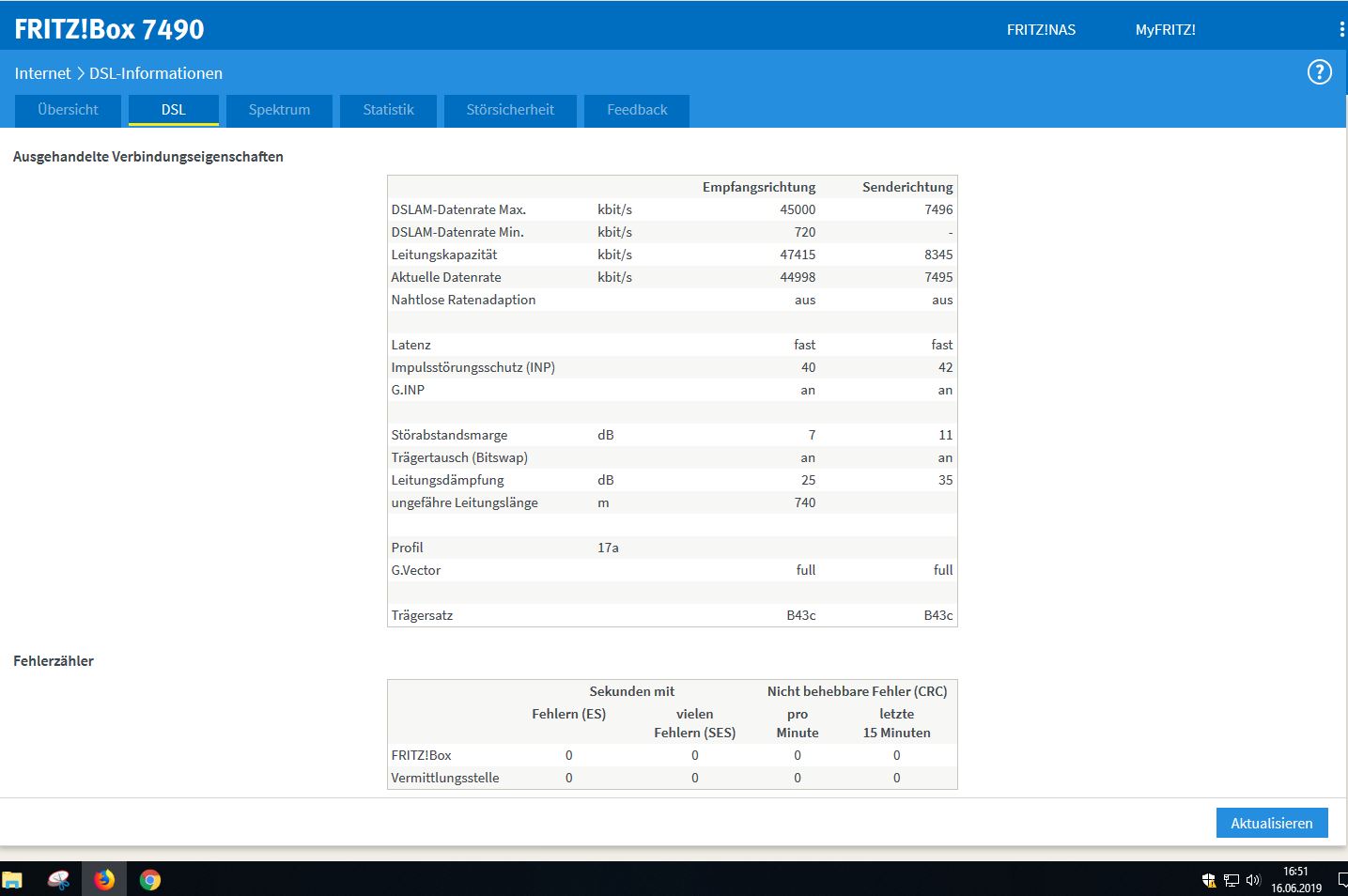Open Windows Security shield tray icon
The image size is (1348, 896).
[1209, 880]
